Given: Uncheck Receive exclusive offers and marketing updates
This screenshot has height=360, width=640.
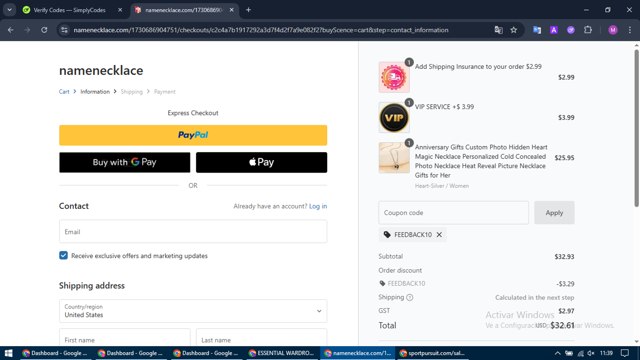Looking at the screenshot, I should (x=63, y=256).
